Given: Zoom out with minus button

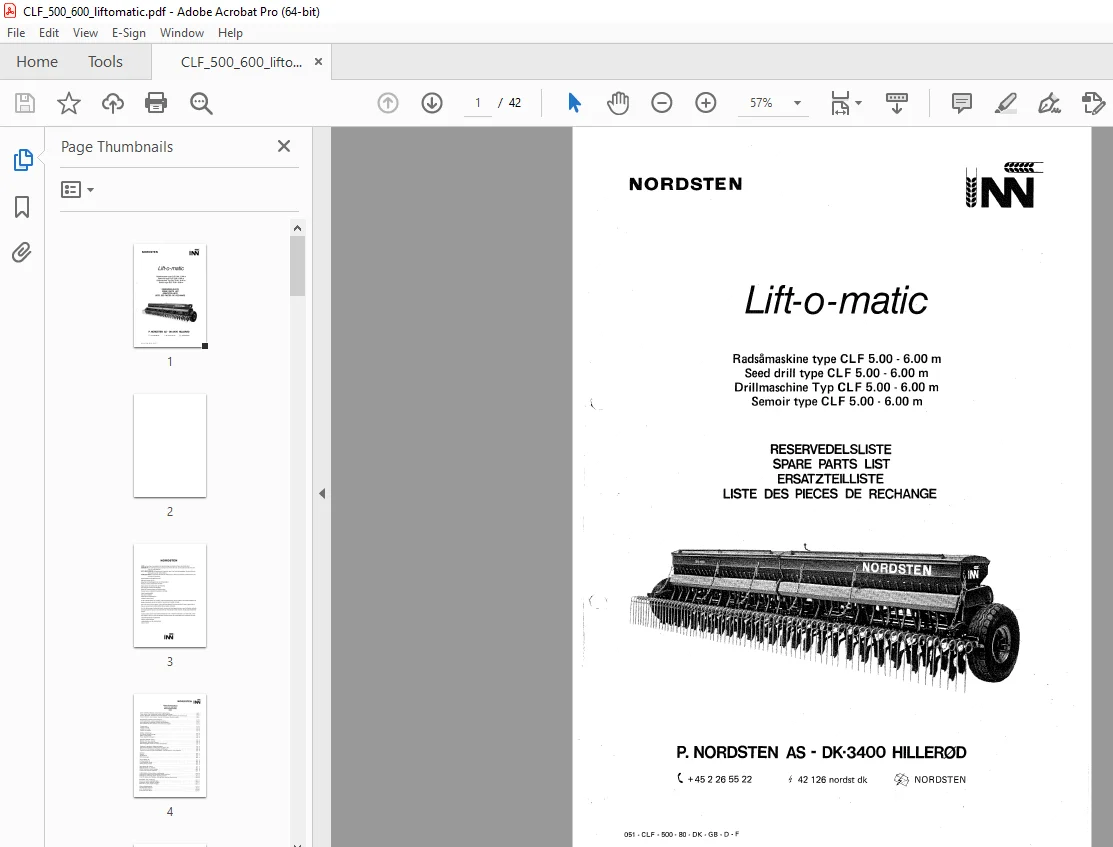Looking at the screenshot, I should [x=662, y=103].
